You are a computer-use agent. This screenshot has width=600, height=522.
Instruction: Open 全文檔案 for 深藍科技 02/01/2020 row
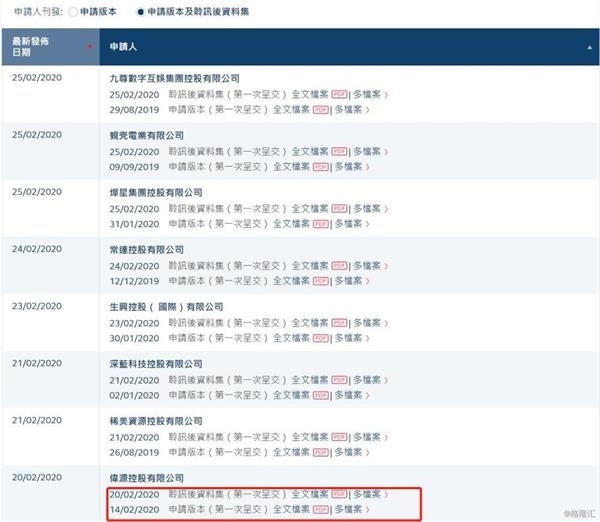coord(291,395)
